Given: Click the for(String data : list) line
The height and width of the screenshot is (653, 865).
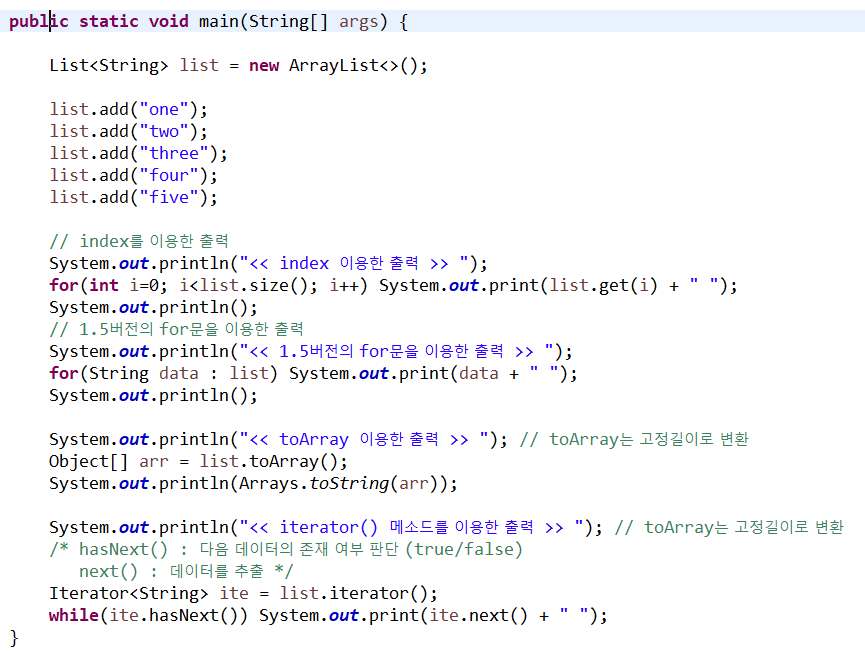Looking at the screenshot, I should pyautogui.click(x=313, y=373).
